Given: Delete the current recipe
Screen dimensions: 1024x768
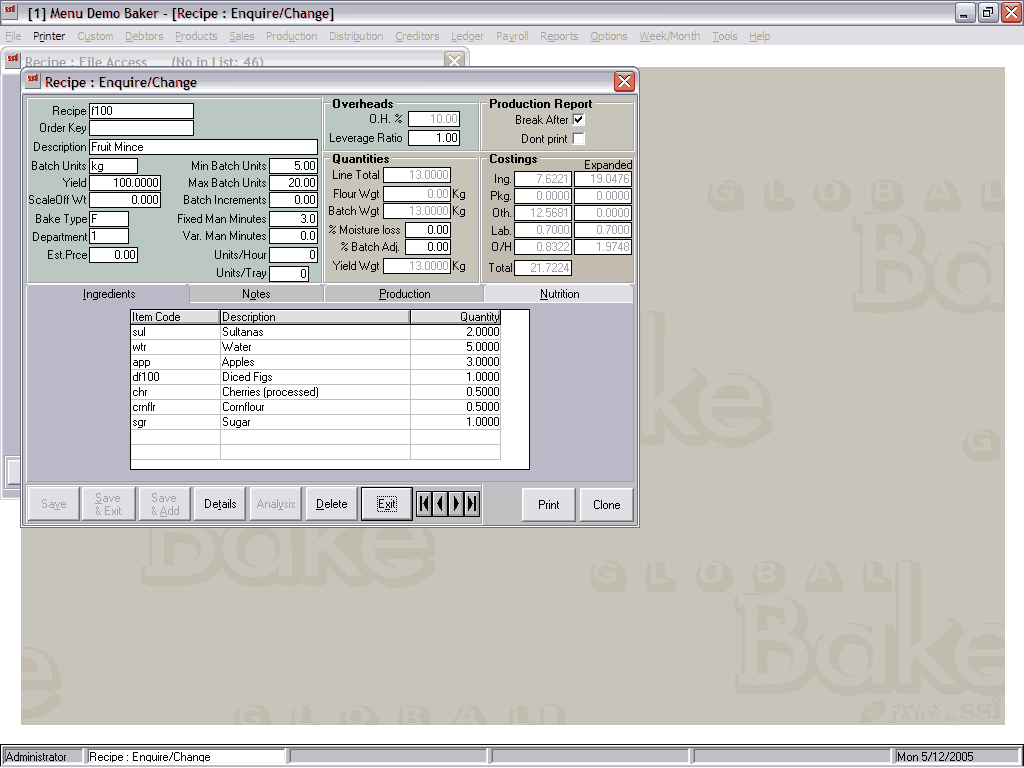Looking at the screenshot, I should 332,504.
